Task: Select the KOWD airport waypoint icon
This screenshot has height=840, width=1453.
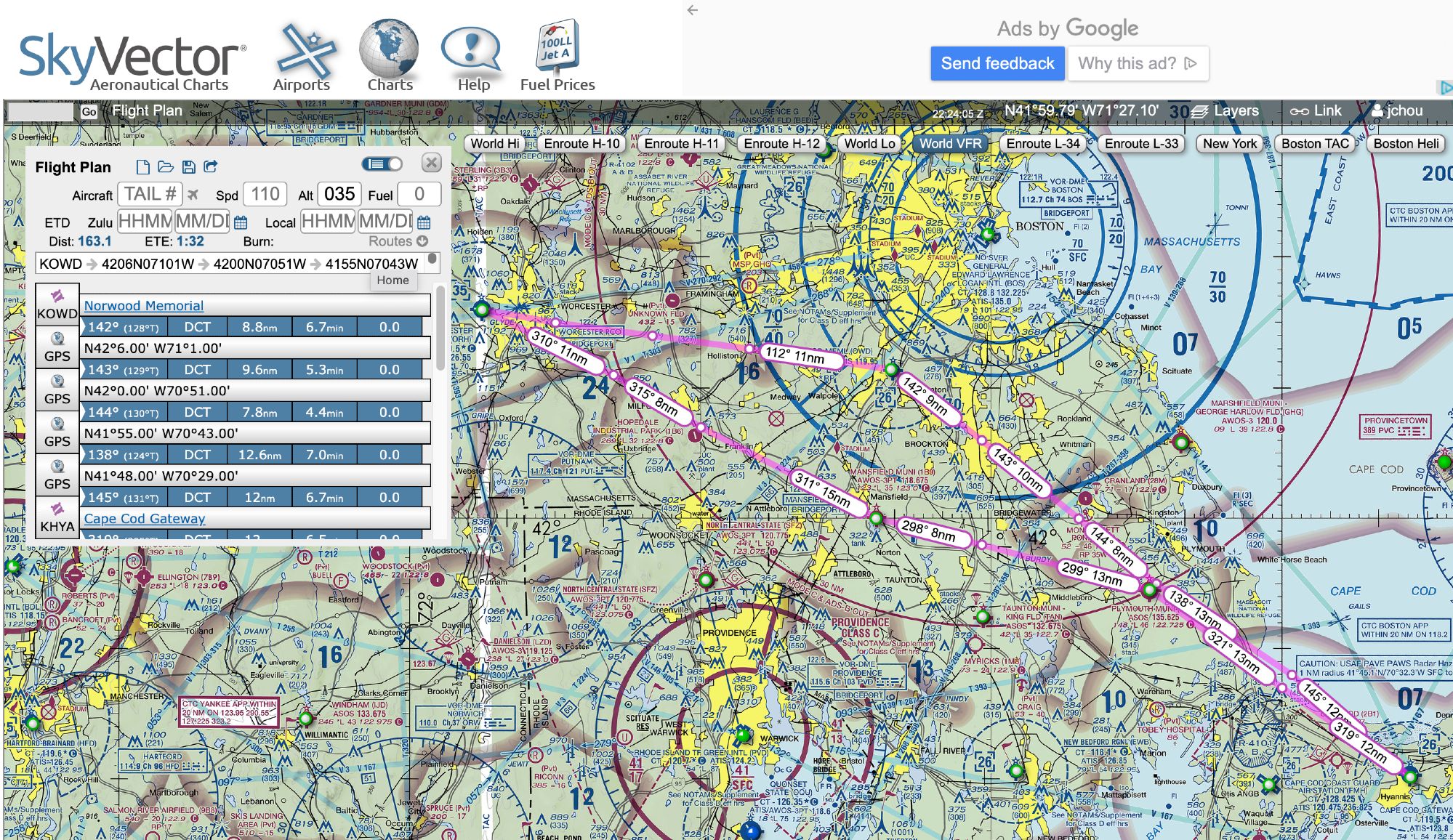Action: 57,304
